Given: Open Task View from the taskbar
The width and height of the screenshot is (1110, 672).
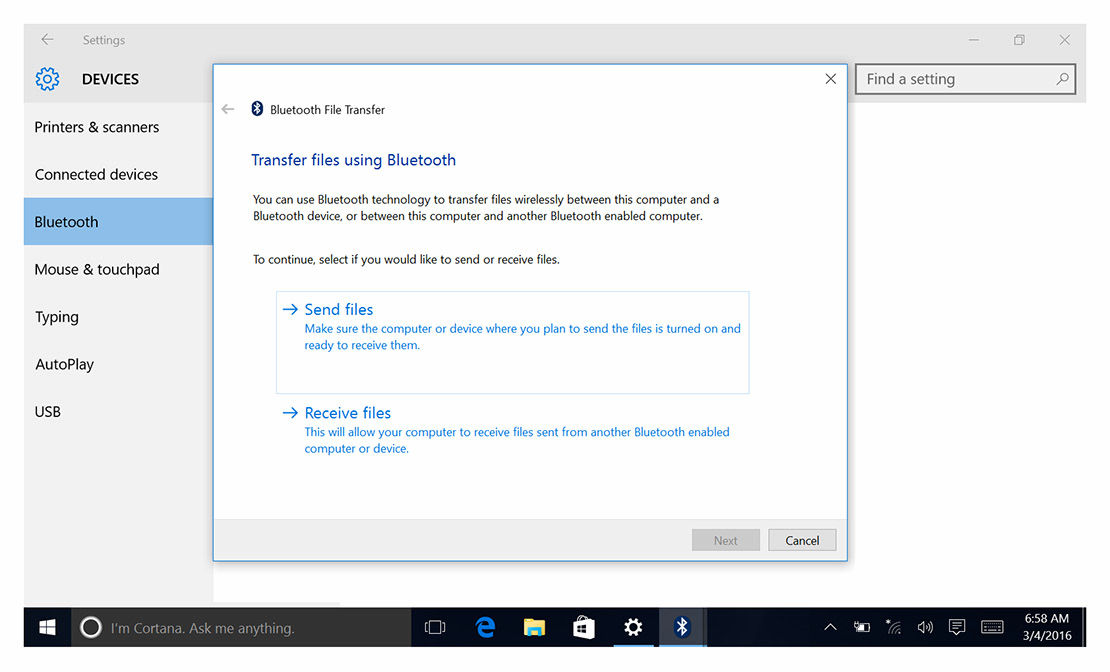Looking at the screenshot, I should click(435, 627).
